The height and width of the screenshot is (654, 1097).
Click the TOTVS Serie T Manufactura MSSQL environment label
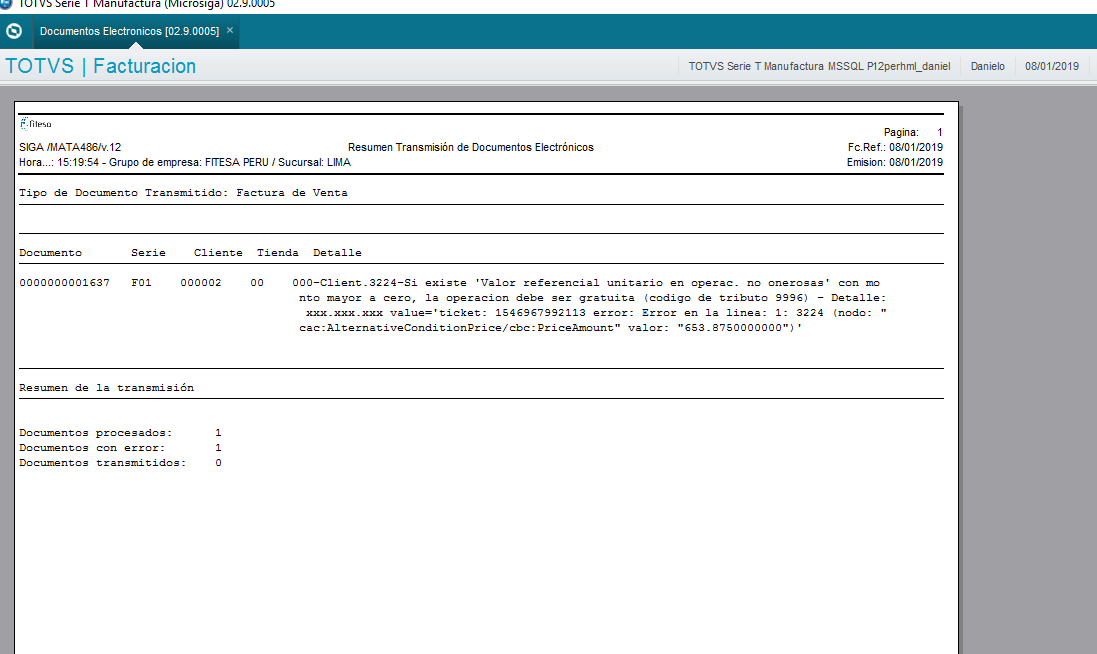tap(819, 66)
